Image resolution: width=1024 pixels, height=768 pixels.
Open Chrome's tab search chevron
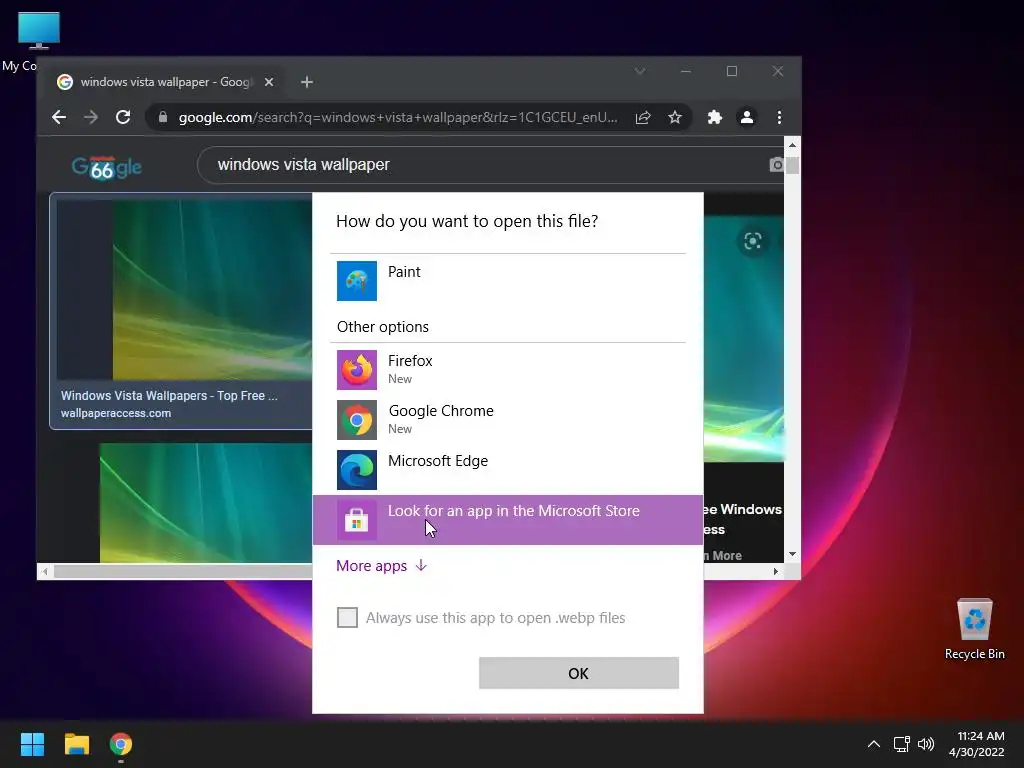coord(640,71)
